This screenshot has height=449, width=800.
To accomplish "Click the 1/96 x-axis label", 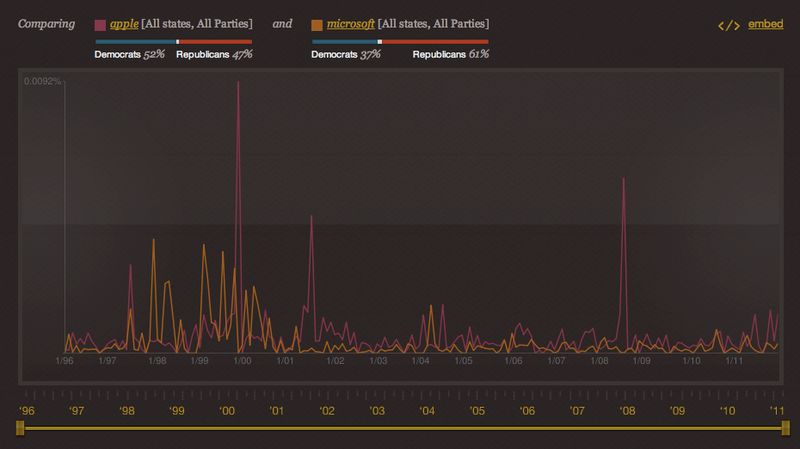I will point(64,361).
